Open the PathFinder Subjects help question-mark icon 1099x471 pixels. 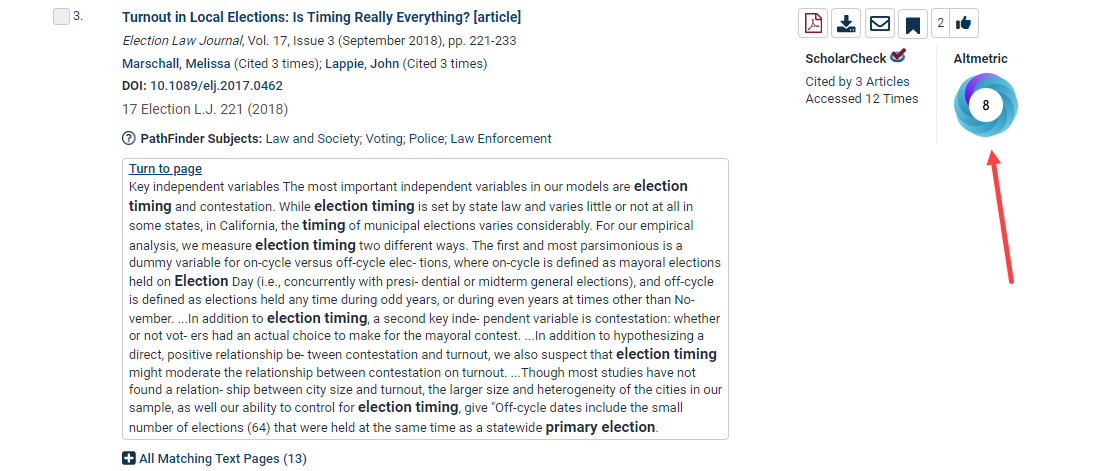pyautogui.click(x=128, y=138)
